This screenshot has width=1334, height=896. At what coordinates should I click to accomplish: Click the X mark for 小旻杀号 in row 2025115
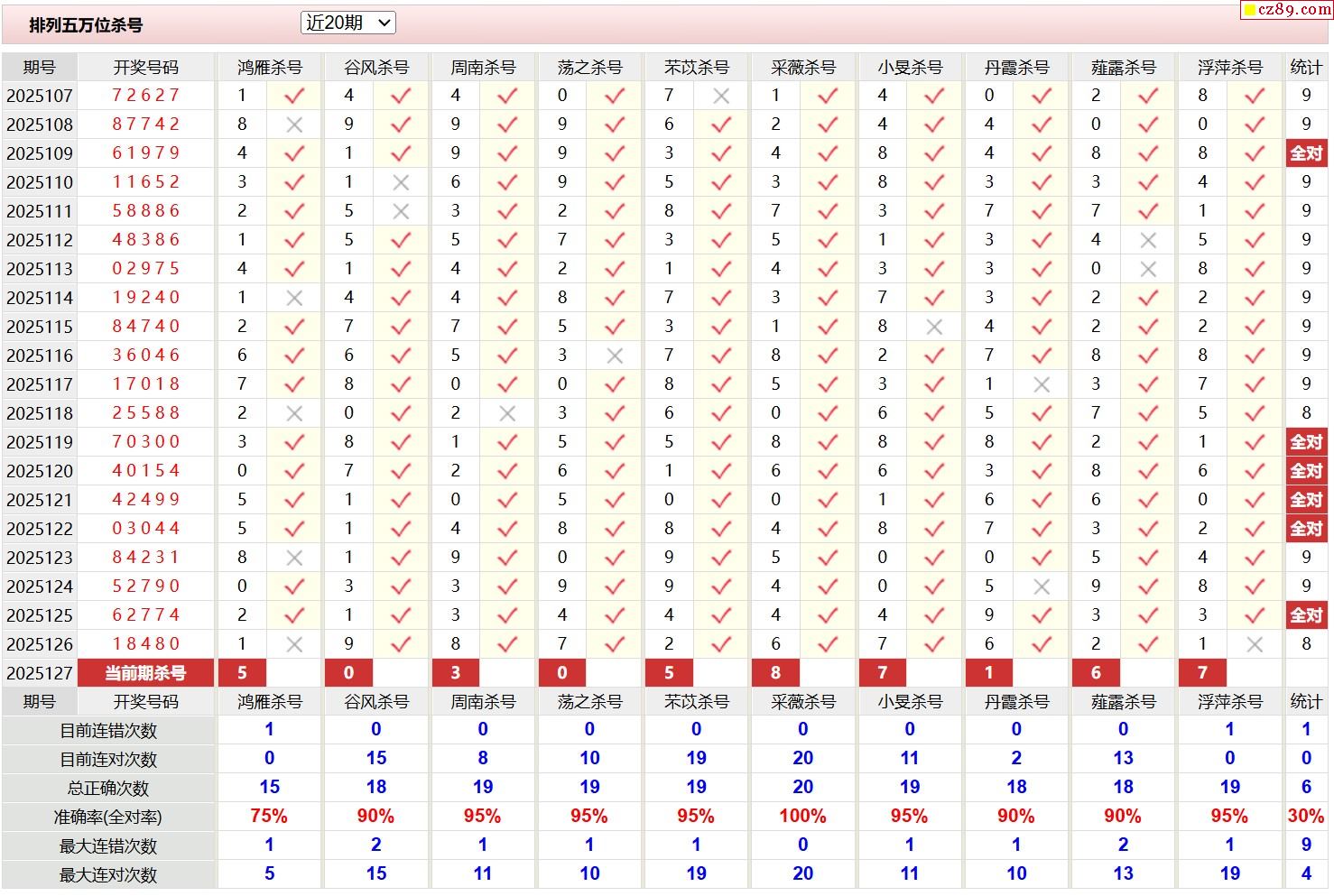pyautogui.click(x=934, y=327)
